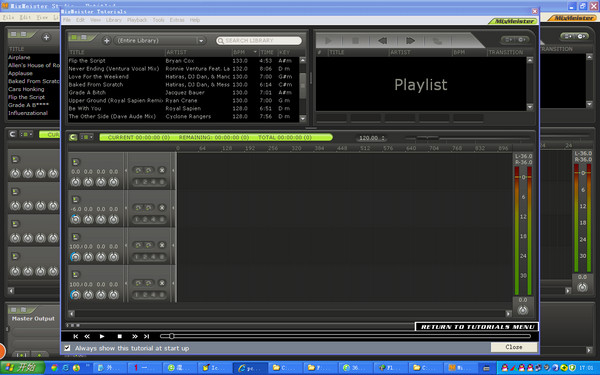Click the second track's track icon
Viewport: 600px width, 375px height.
pyautogui.click(x=76, y=199)
